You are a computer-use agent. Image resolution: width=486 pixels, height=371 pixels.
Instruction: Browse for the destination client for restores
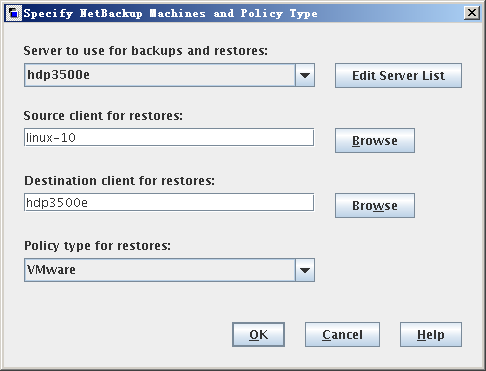pyautogui.click(x=375, y=206)
